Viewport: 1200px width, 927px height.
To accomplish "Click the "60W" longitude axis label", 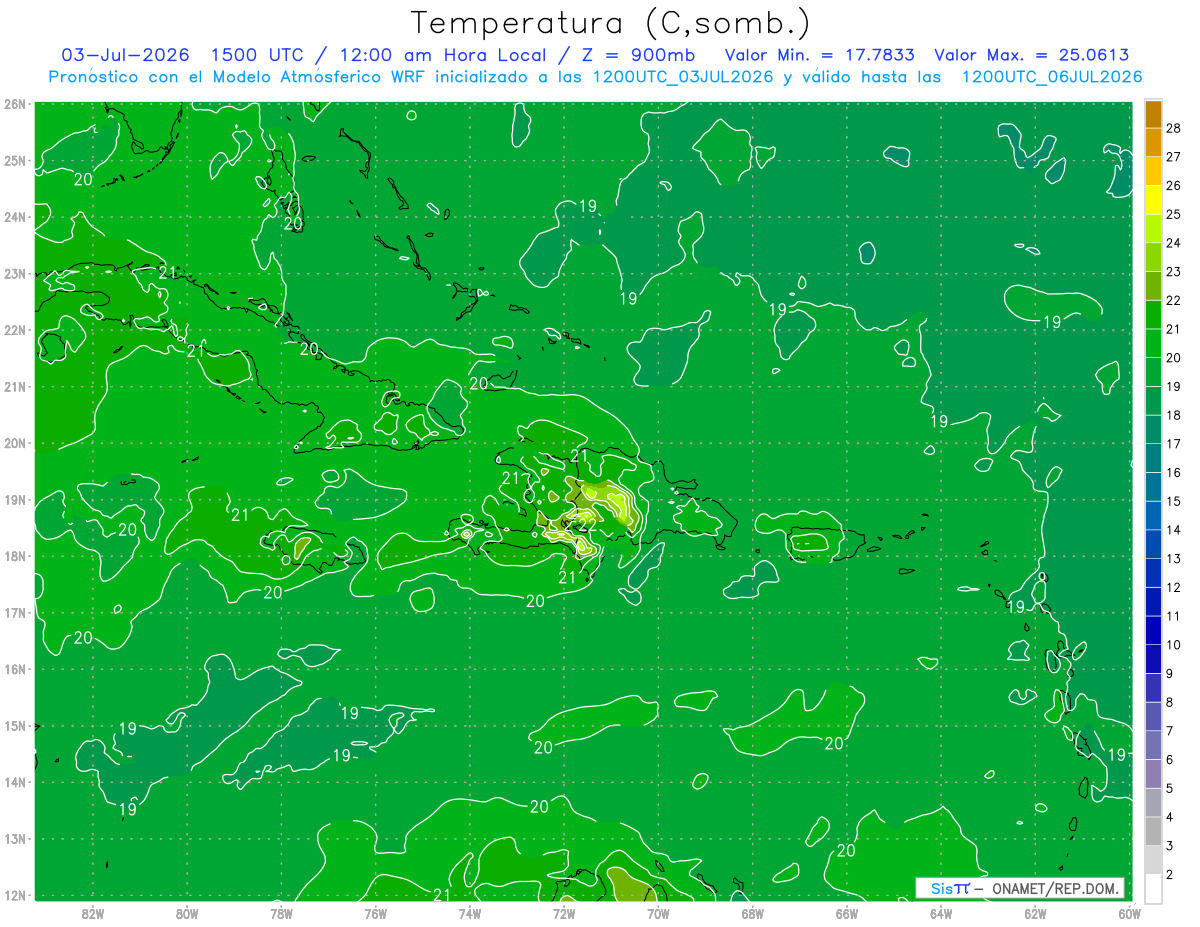I will 1129,913.
